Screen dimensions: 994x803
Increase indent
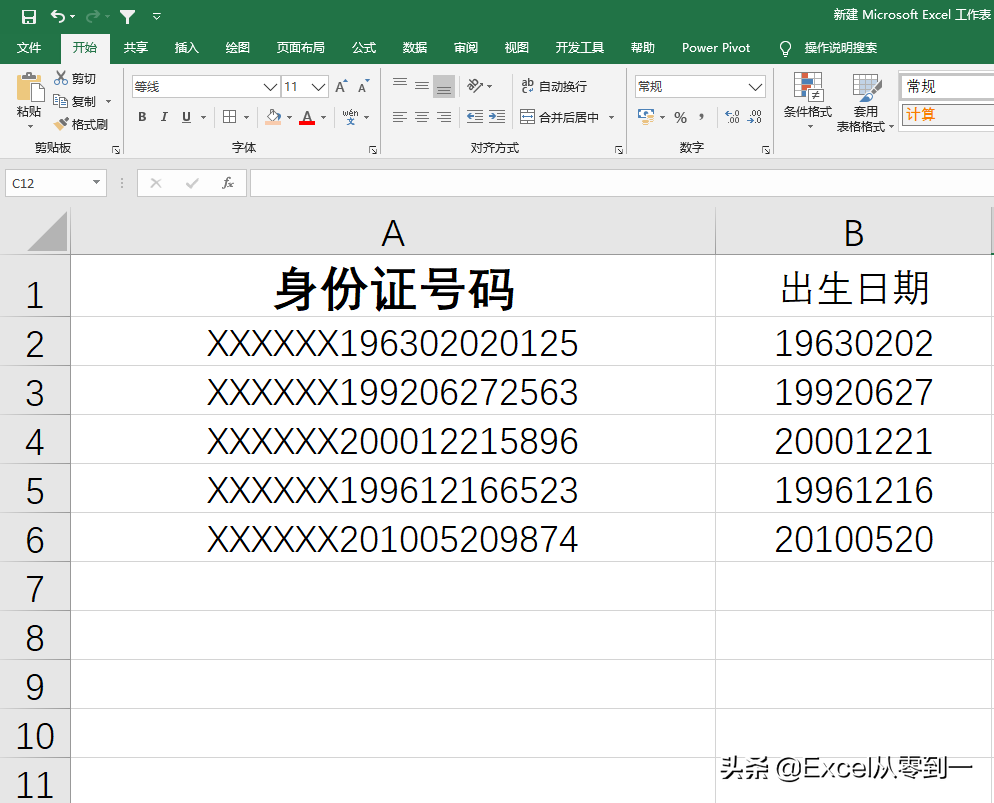[x=497, y=117]
